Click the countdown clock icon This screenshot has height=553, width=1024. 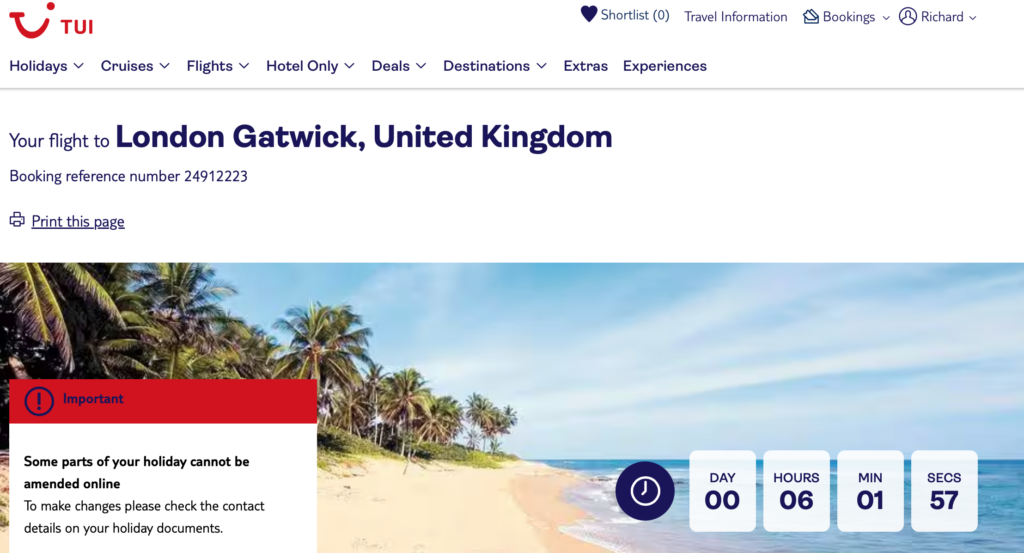(645, 491)
